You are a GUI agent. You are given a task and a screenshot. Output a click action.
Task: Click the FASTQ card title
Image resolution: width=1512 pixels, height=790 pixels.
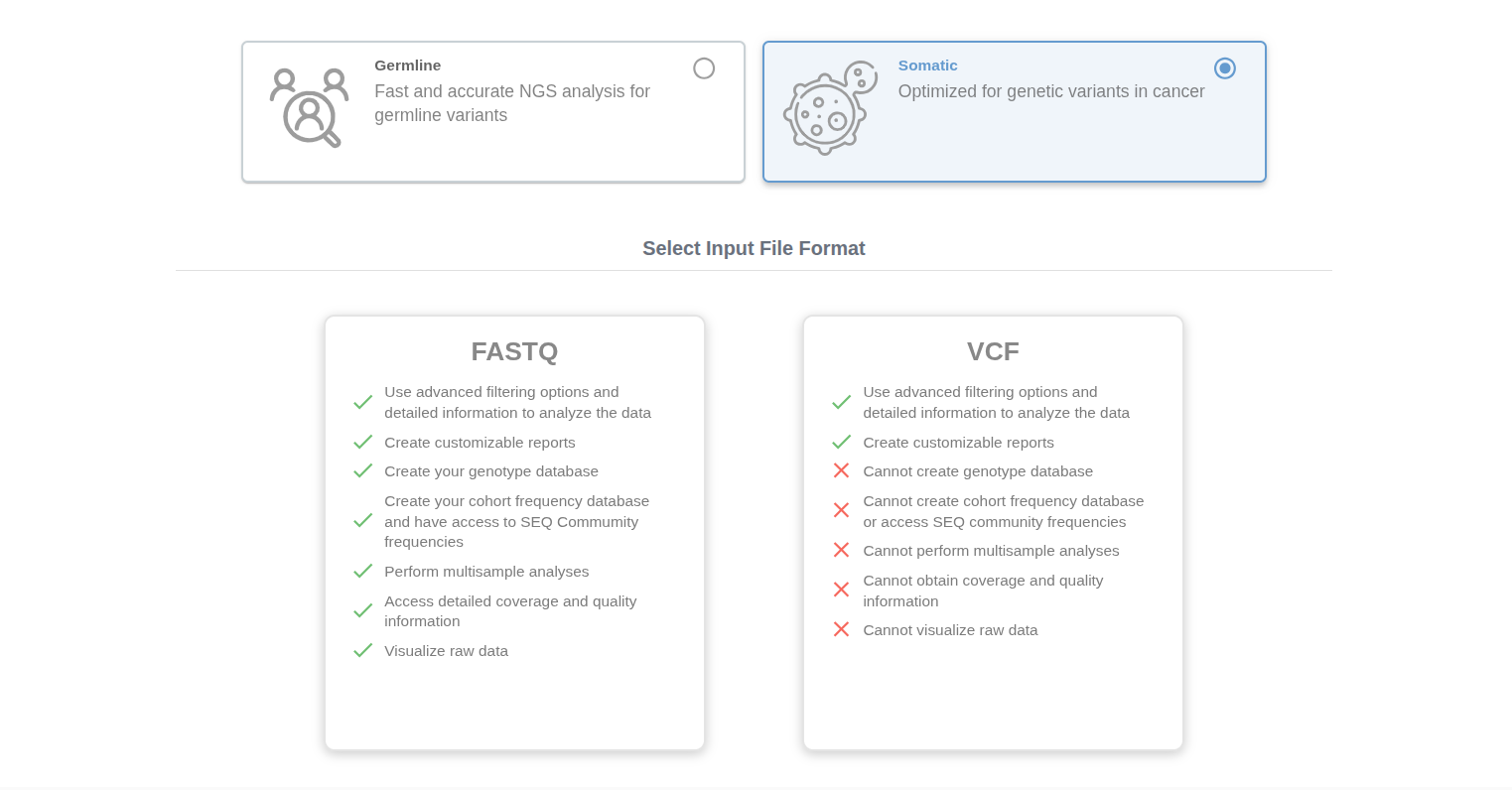[514, 351]
